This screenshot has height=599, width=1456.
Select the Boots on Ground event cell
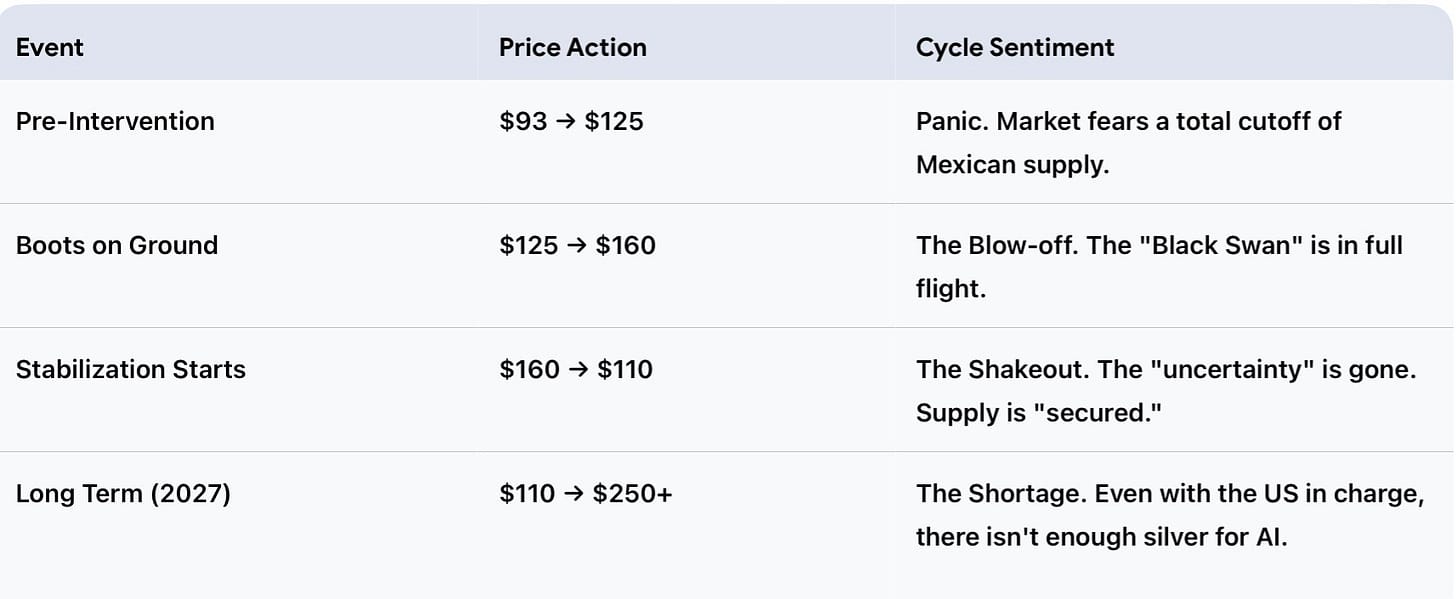117,245
